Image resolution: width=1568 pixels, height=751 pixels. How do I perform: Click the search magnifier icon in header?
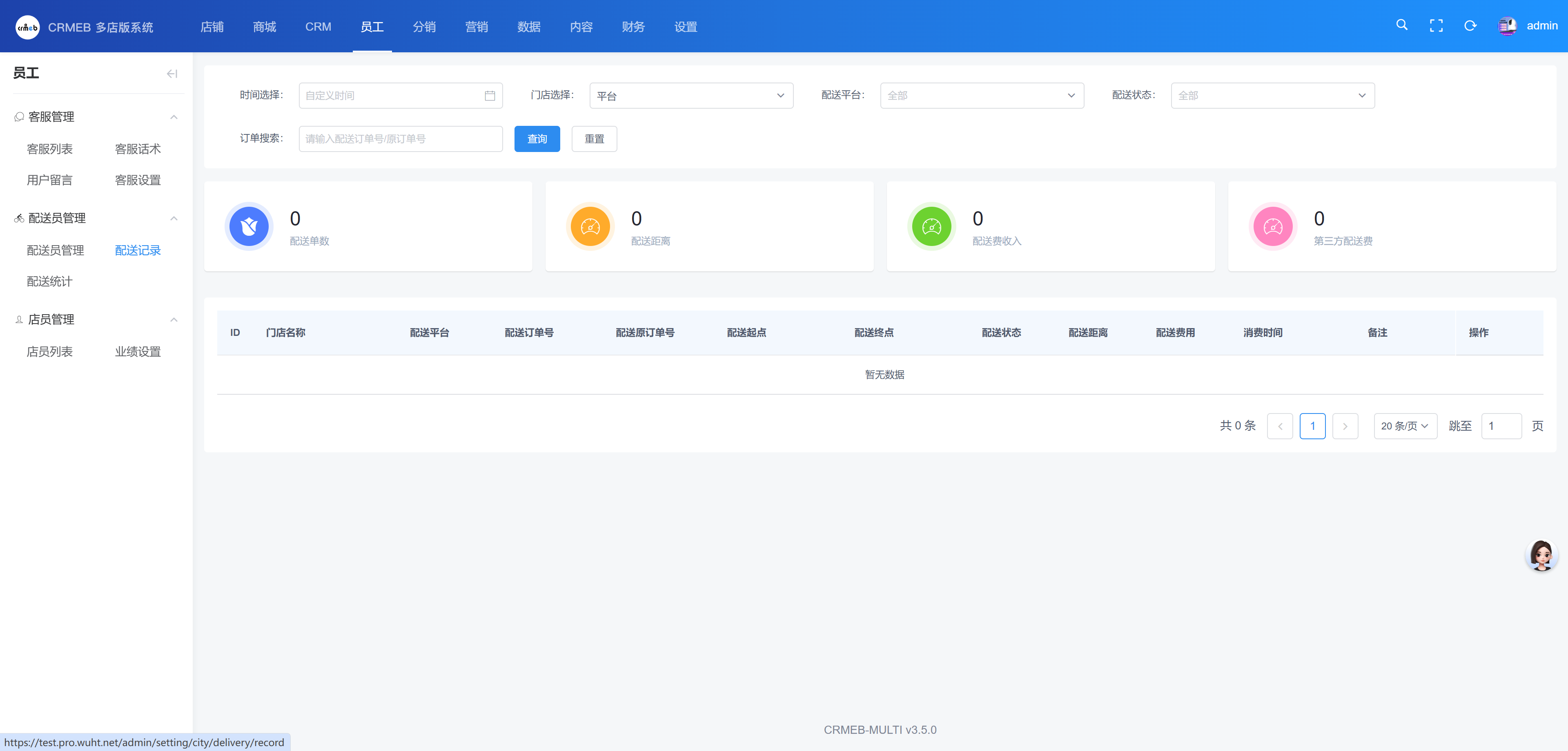pos(1401,26)
